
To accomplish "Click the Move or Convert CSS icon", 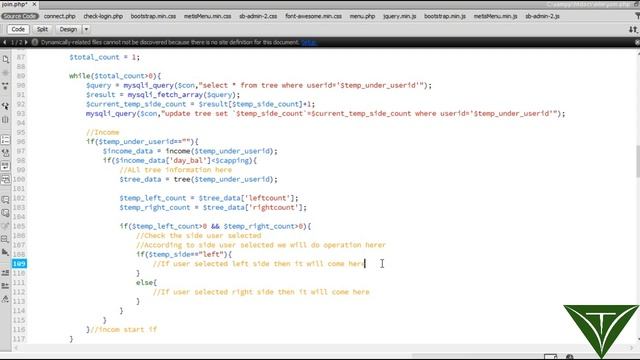I will pyautogui.click(x=5, y=252).
